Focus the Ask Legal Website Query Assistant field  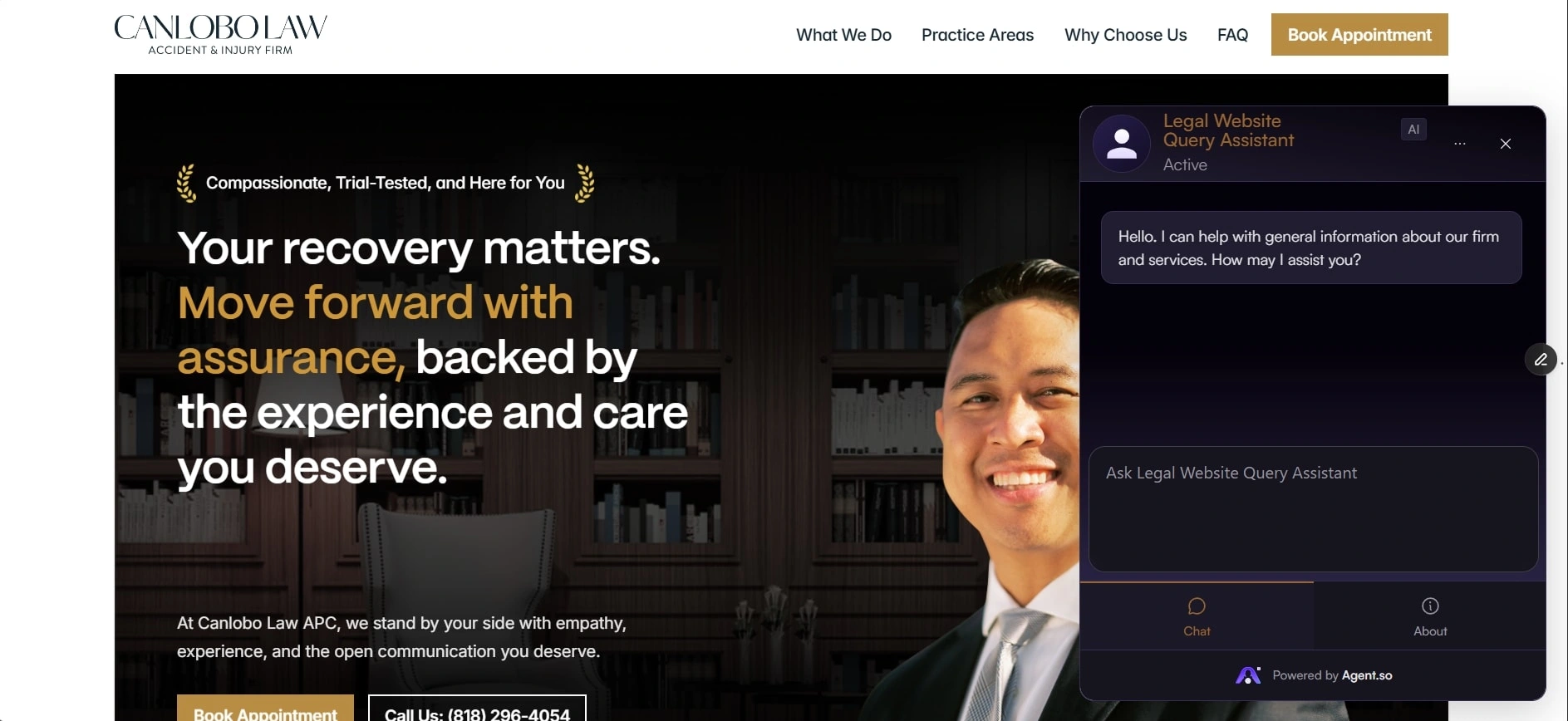[x=1313, y=509]
